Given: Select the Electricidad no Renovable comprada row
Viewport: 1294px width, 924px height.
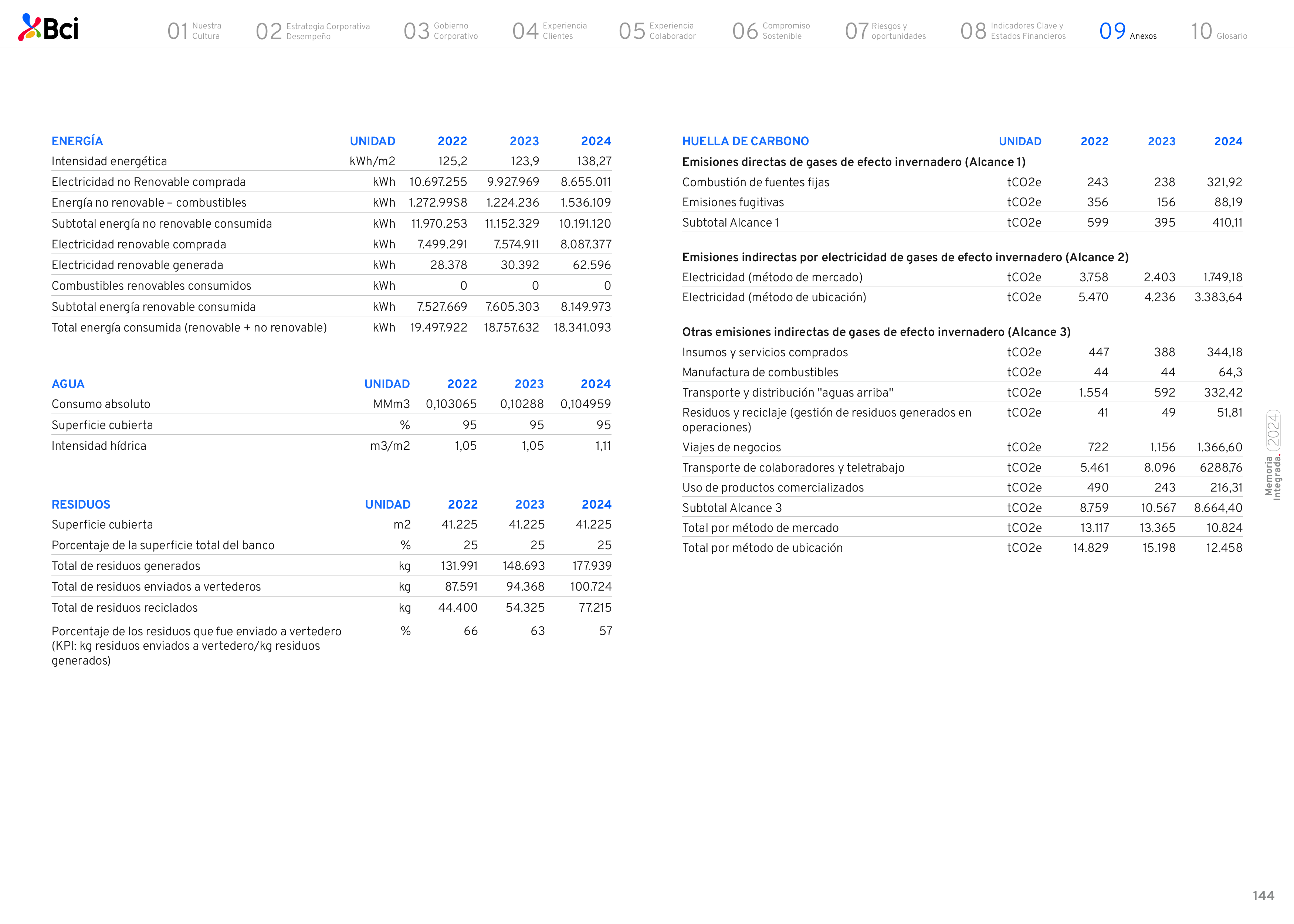Looking at the screenshot, I should [x=331, y=182].
